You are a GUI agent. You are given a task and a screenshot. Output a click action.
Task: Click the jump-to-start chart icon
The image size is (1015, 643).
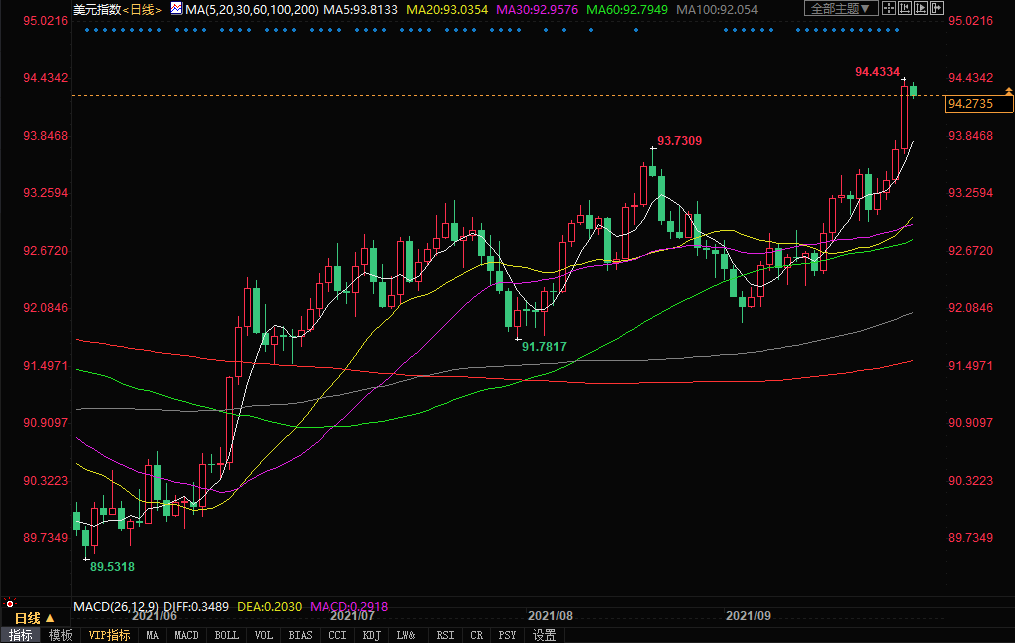(911, 8)
